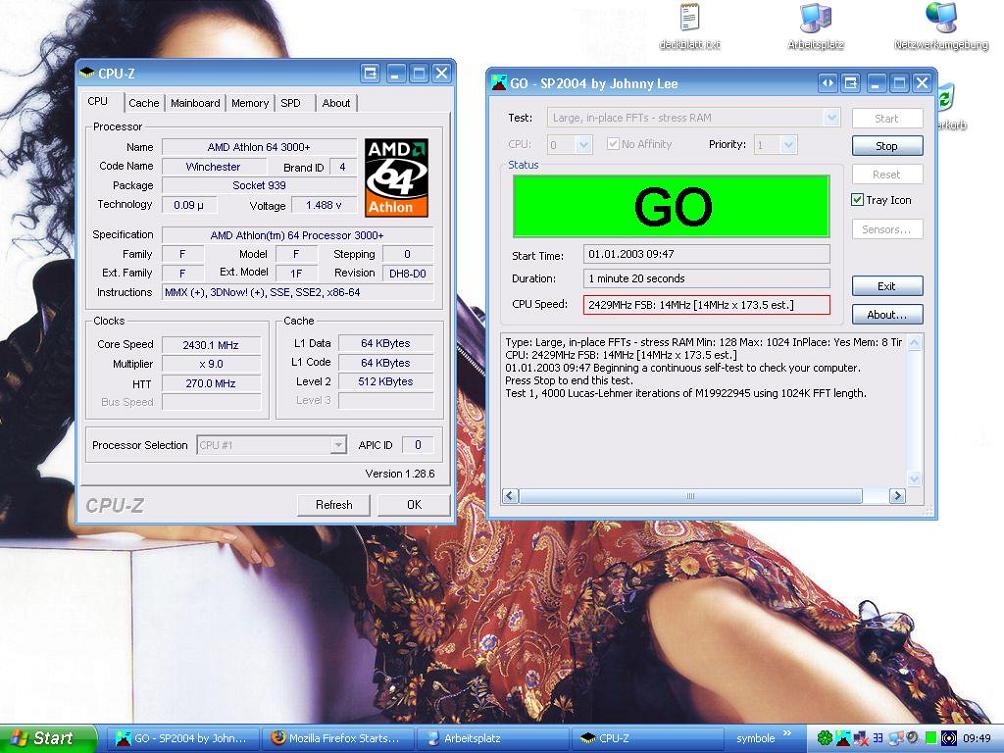The height and width of the screenshot is (753, 1004).
Task: Click the Start Time field
Action: tap(706, 254)
